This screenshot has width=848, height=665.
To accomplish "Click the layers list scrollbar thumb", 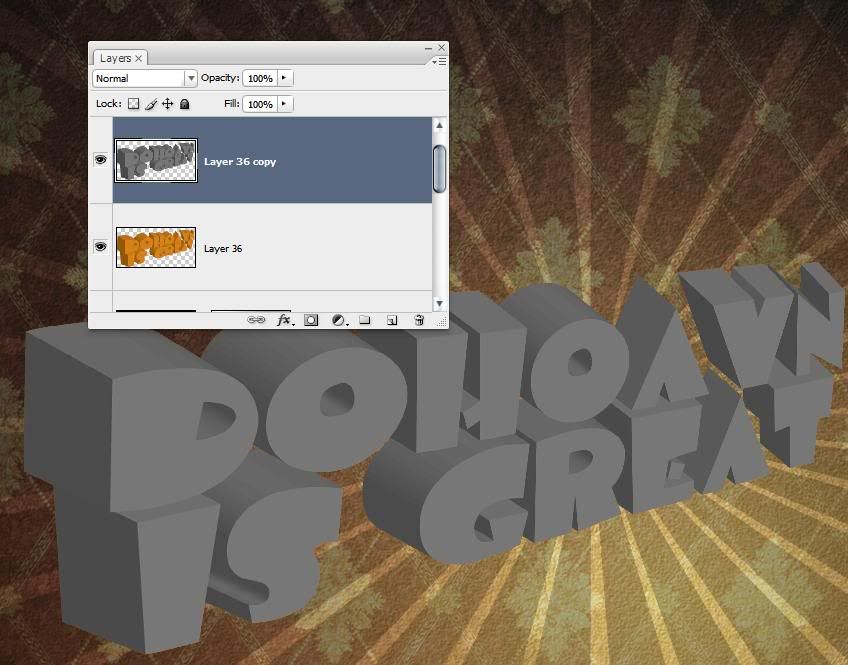I will tap(440, 168).
